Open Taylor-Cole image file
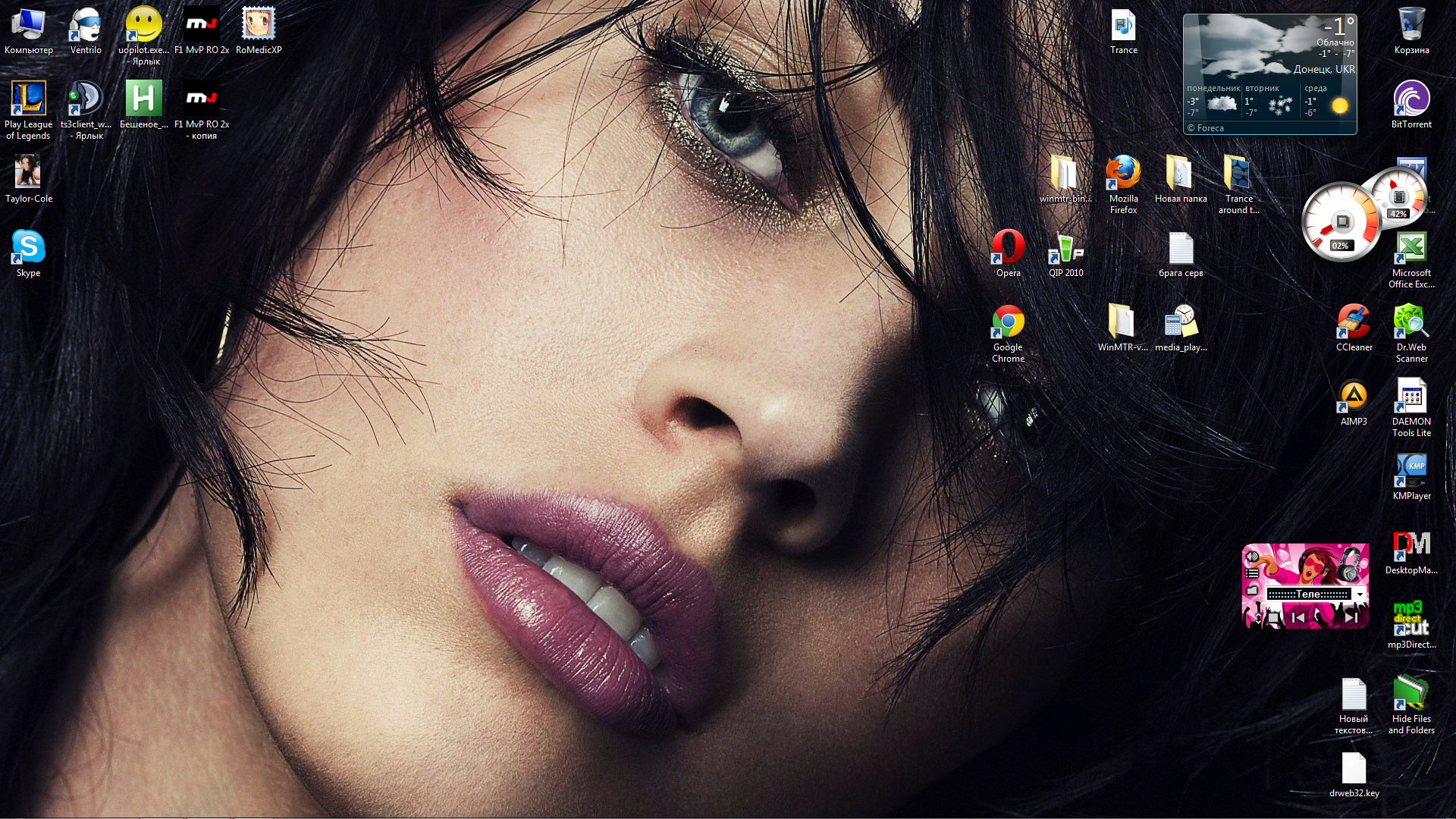The width and height of the screenshot is (1456, 819). pyautogui.click(x=29, y=180)
